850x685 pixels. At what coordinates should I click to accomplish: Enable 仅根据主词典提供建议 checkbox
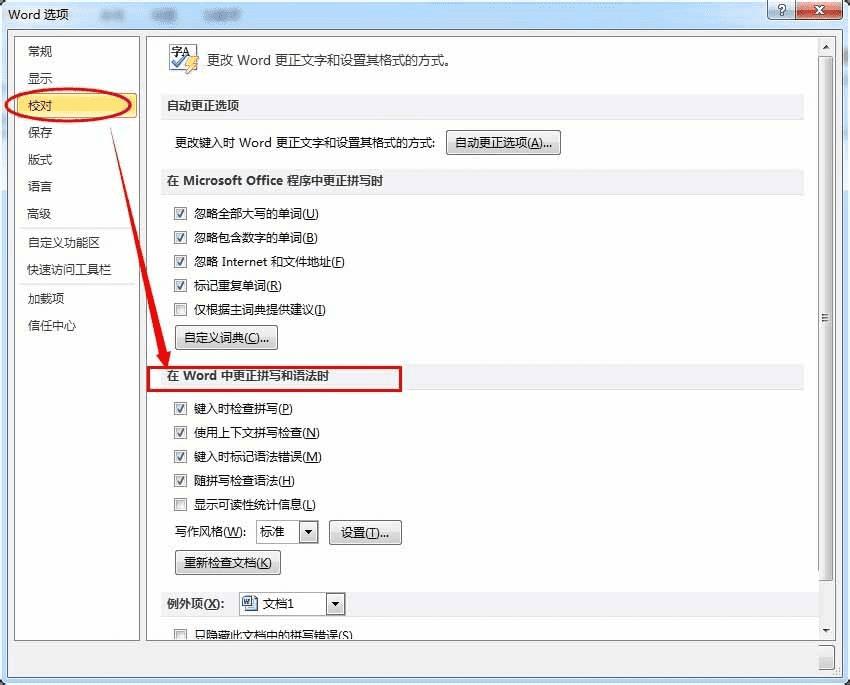click(x=180, y=309)
